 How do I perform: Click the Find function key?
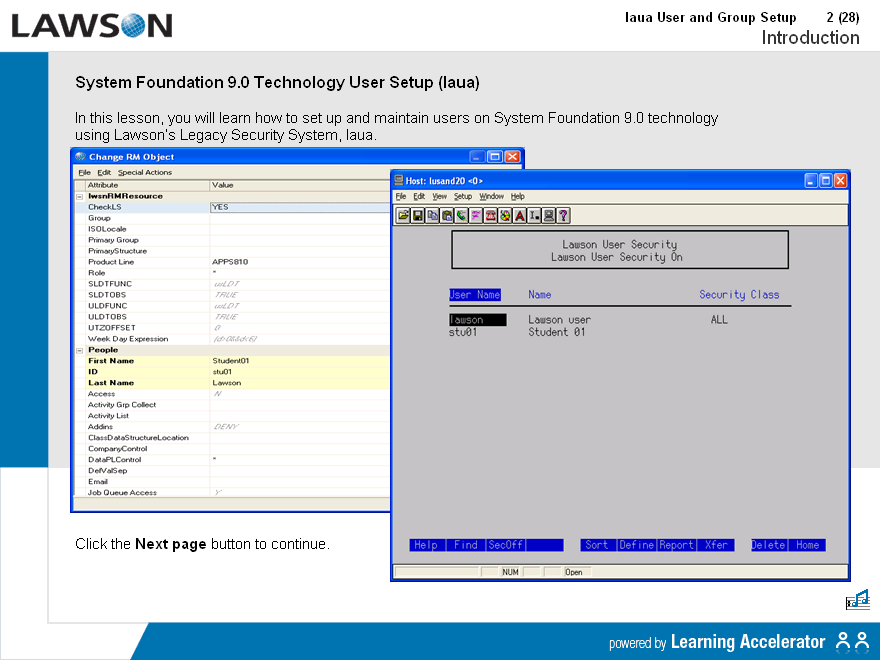(466, 545)
